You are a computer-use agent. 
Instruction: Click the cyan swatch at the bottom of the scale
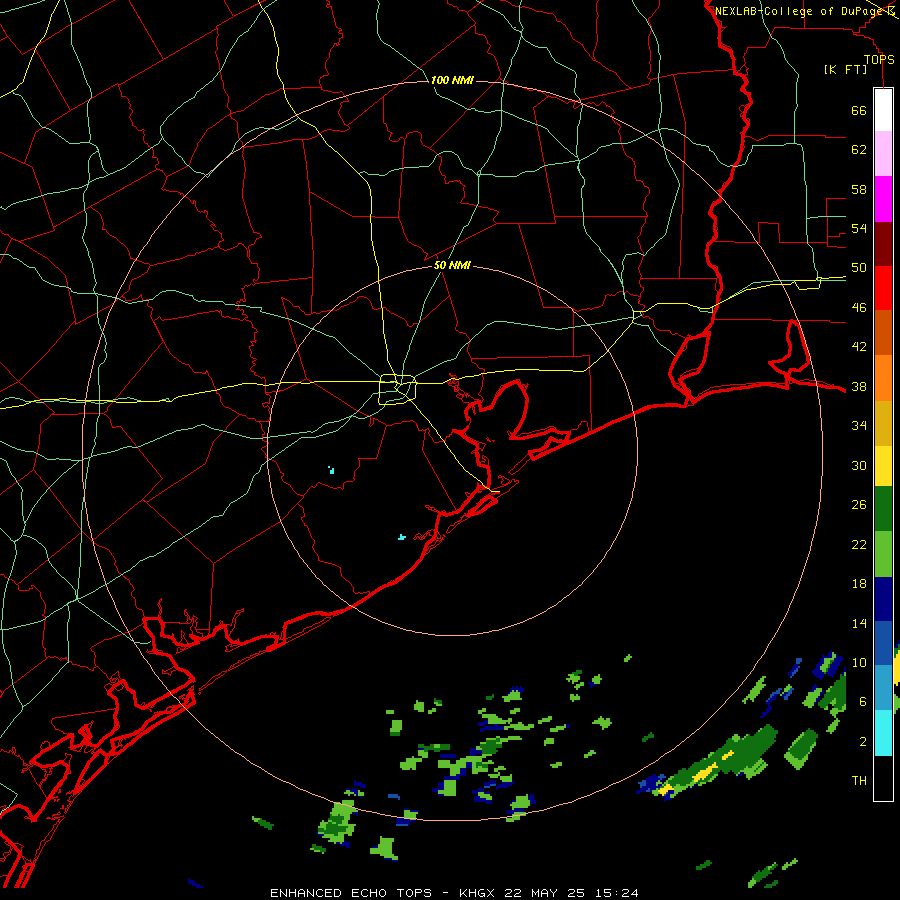tap(883, 733)
